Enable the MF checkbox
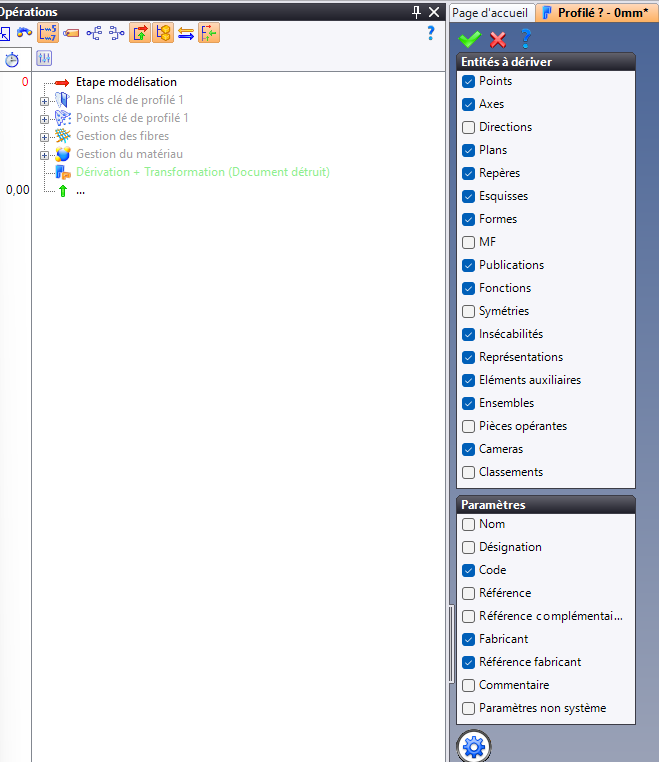Screen dimensions: 659x762 click(x=468, y=242)
